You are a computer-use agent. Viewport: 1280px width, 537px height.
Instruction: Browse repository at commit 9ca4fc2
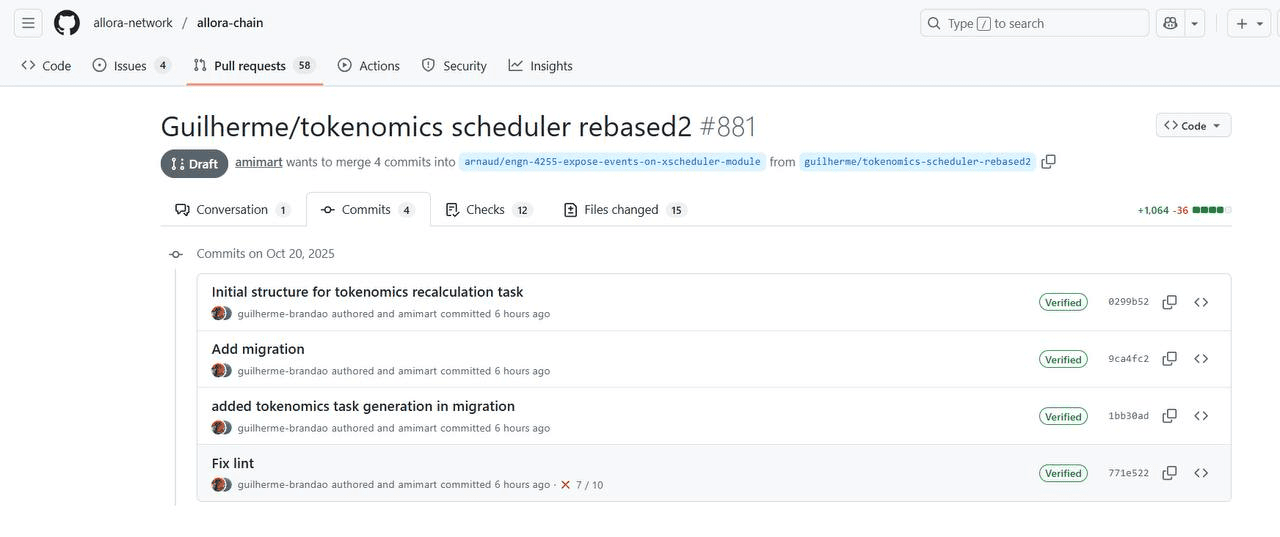pyautogui.click(x=1201, y=359)
